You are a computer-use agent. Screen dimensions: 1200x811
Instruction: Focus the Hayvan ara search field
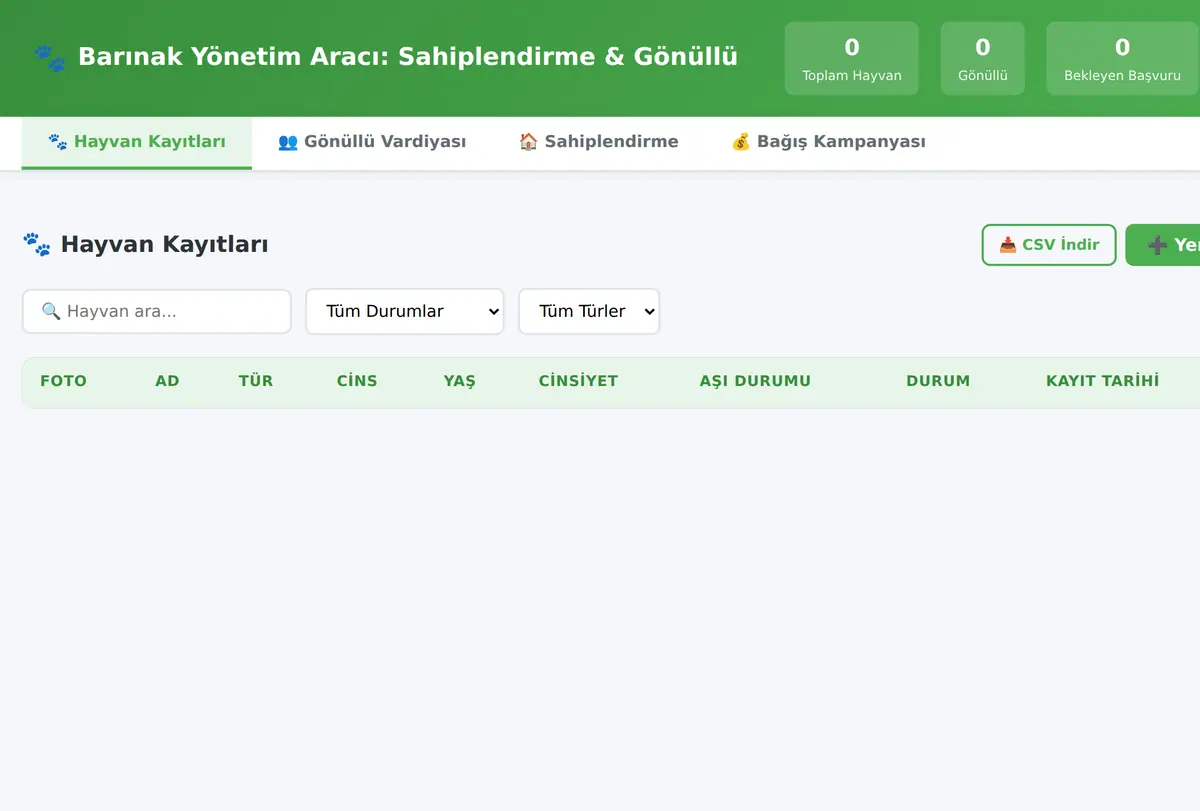(x=157, y=311)
